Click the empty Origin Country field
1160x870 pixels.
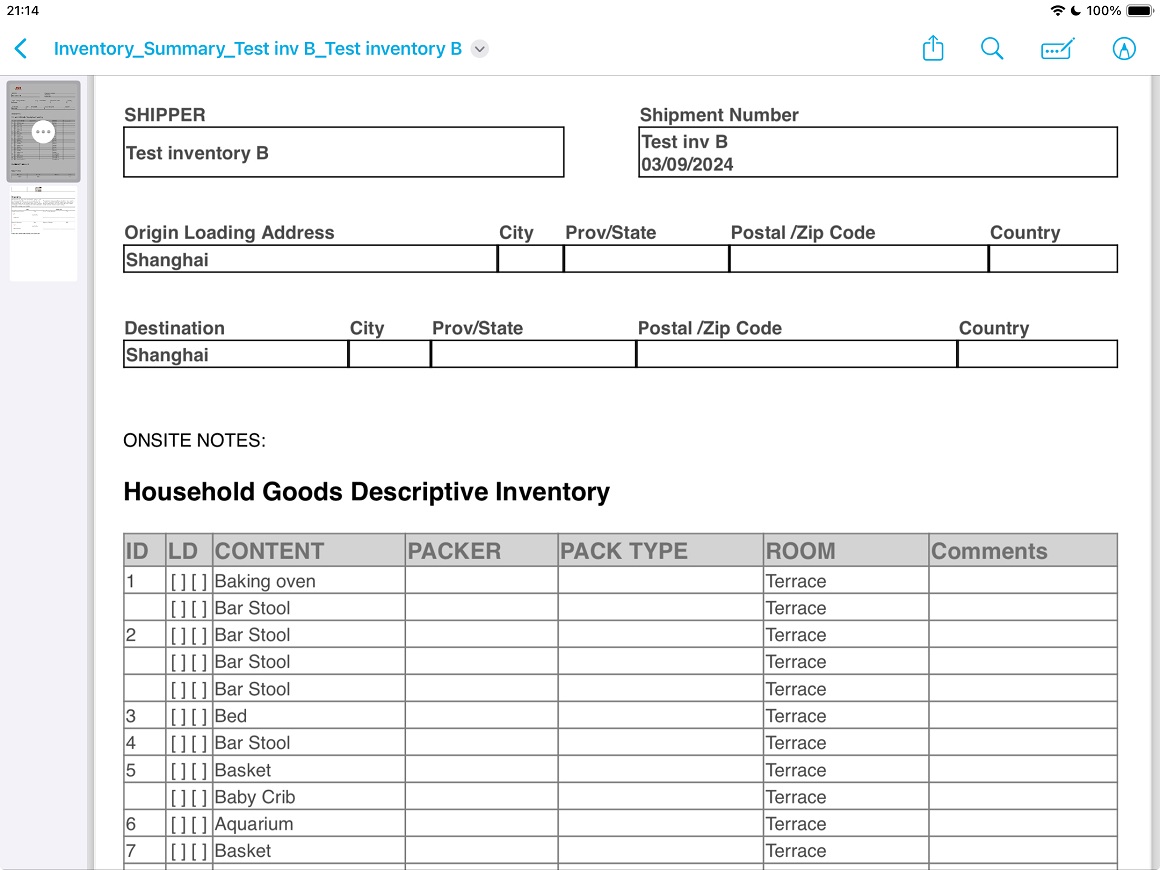click(x=1052, y=260)
